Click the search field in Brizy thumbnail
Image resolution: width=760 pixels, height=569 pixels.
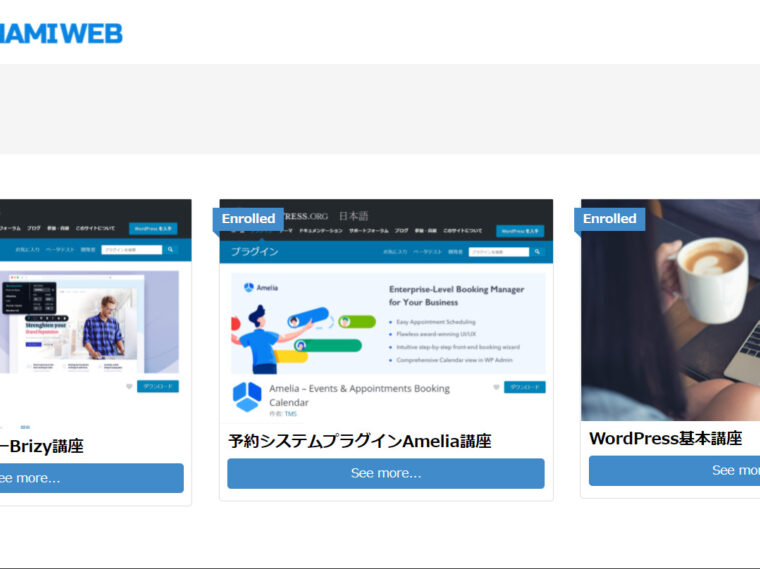coord(131,250)
